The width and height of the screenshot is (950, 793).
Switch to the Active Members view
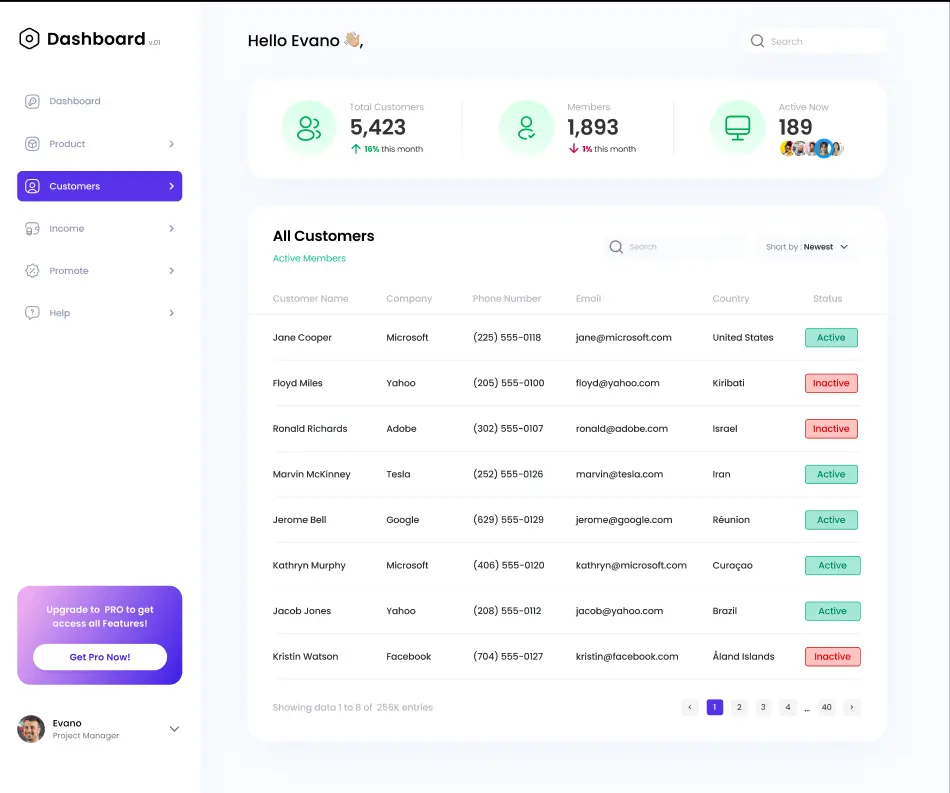click(309, 258)
